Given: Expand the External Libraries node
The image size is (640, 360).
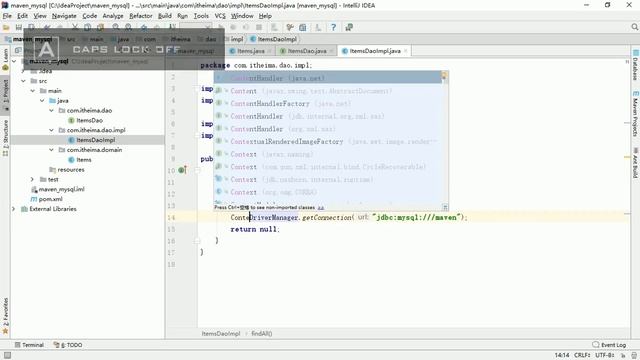Looking at the screenshot, I should click(x=13, y=209).
